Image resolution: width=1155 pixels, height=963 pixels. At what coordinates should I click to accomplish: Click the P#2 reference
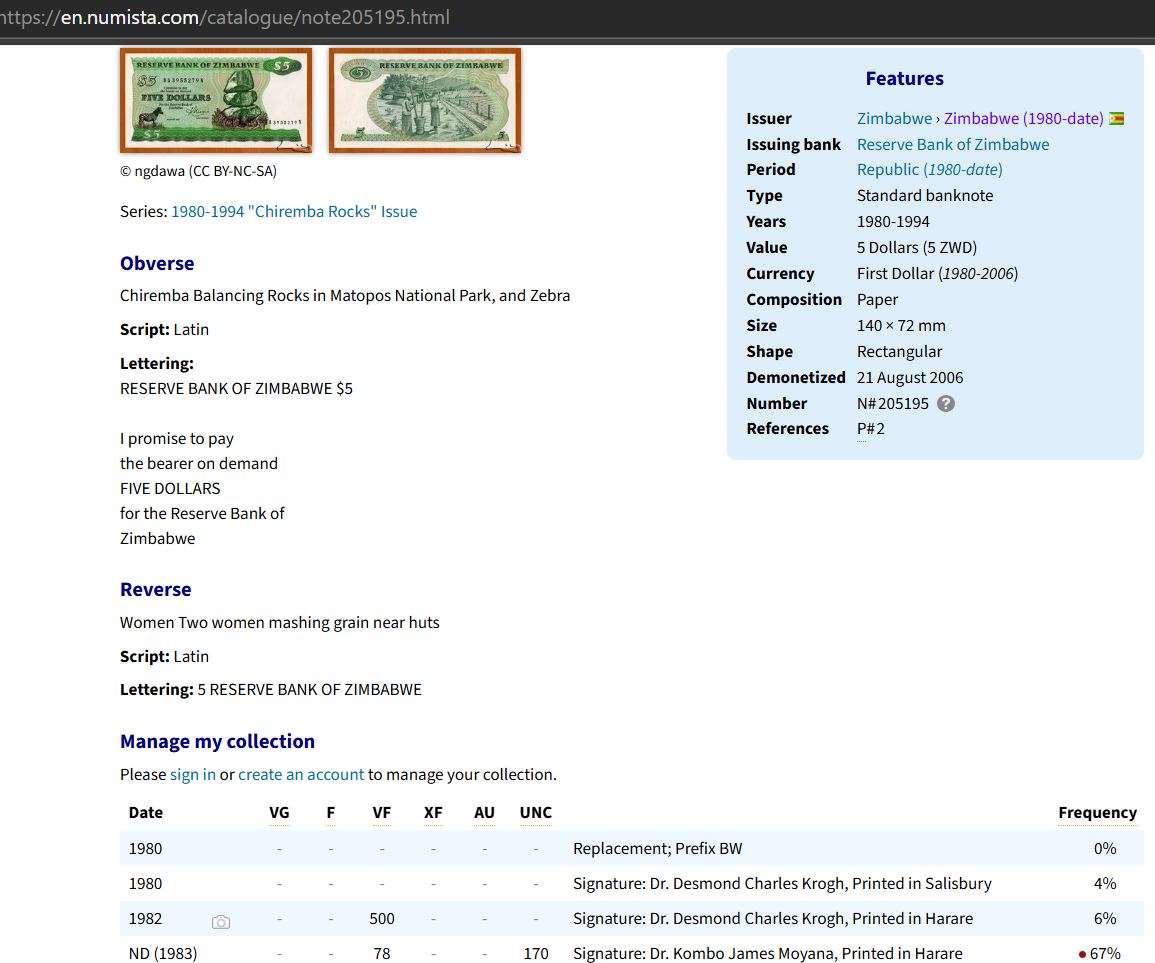[870, 429]
